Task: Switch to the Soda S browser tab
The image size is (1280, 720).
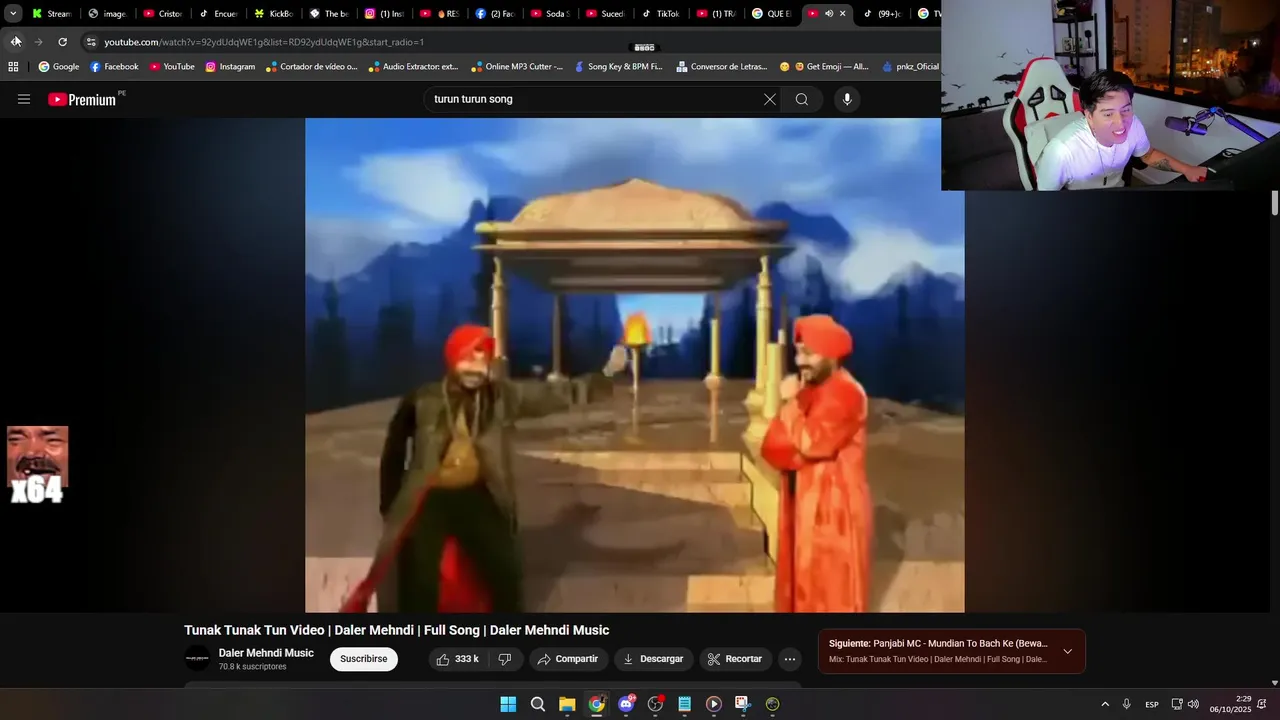Action: (x=549, y=14)
